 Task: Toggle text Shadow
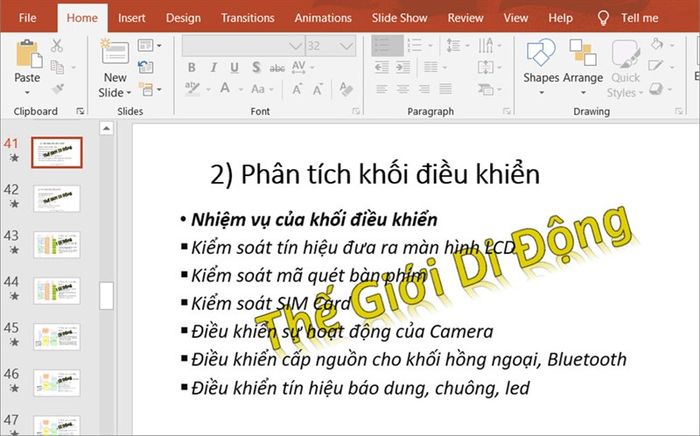[256, 67]
